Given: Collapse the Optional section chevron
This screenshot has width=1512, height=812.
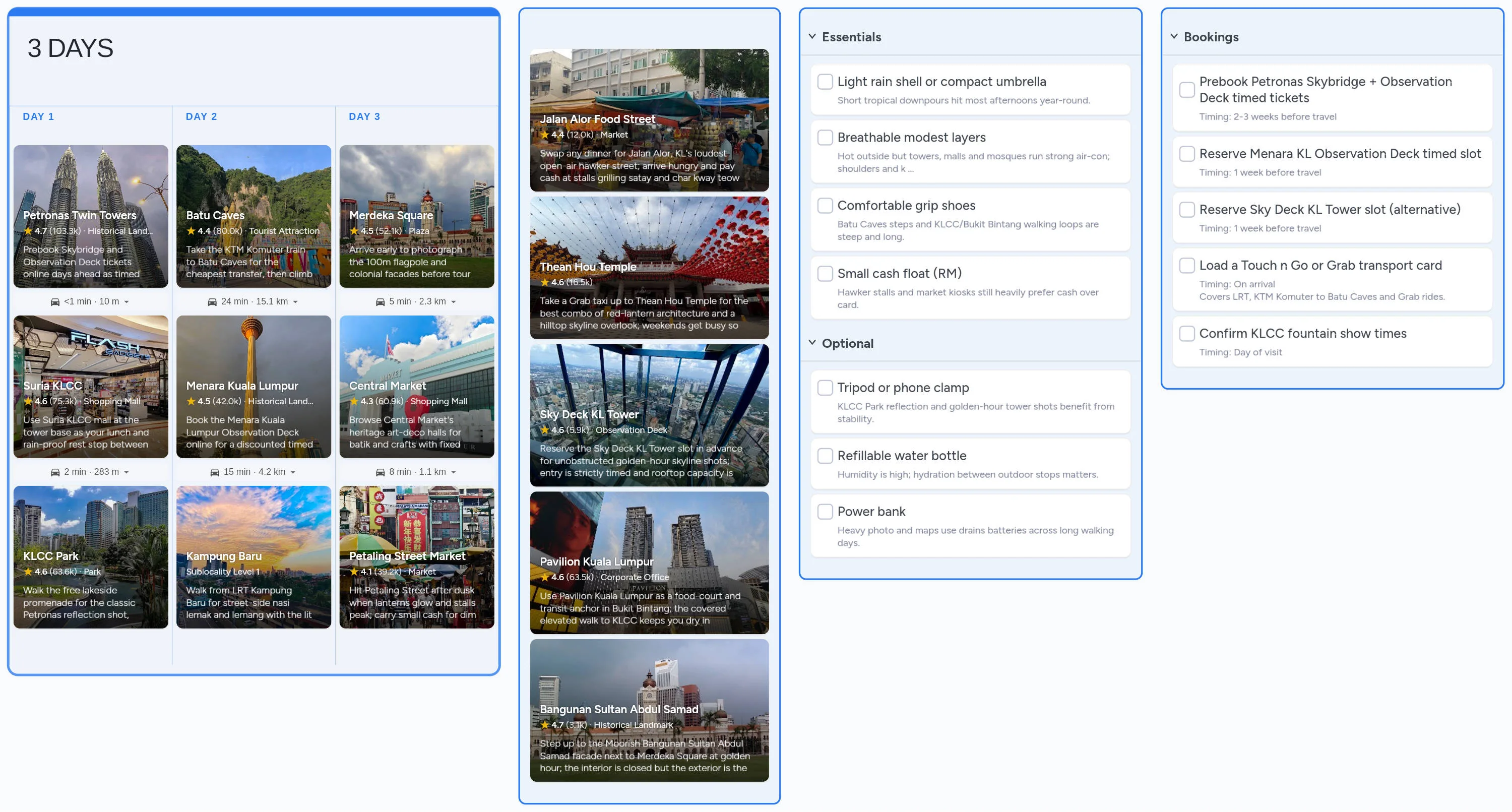Looking at the screenshot, I should [812, 343].
